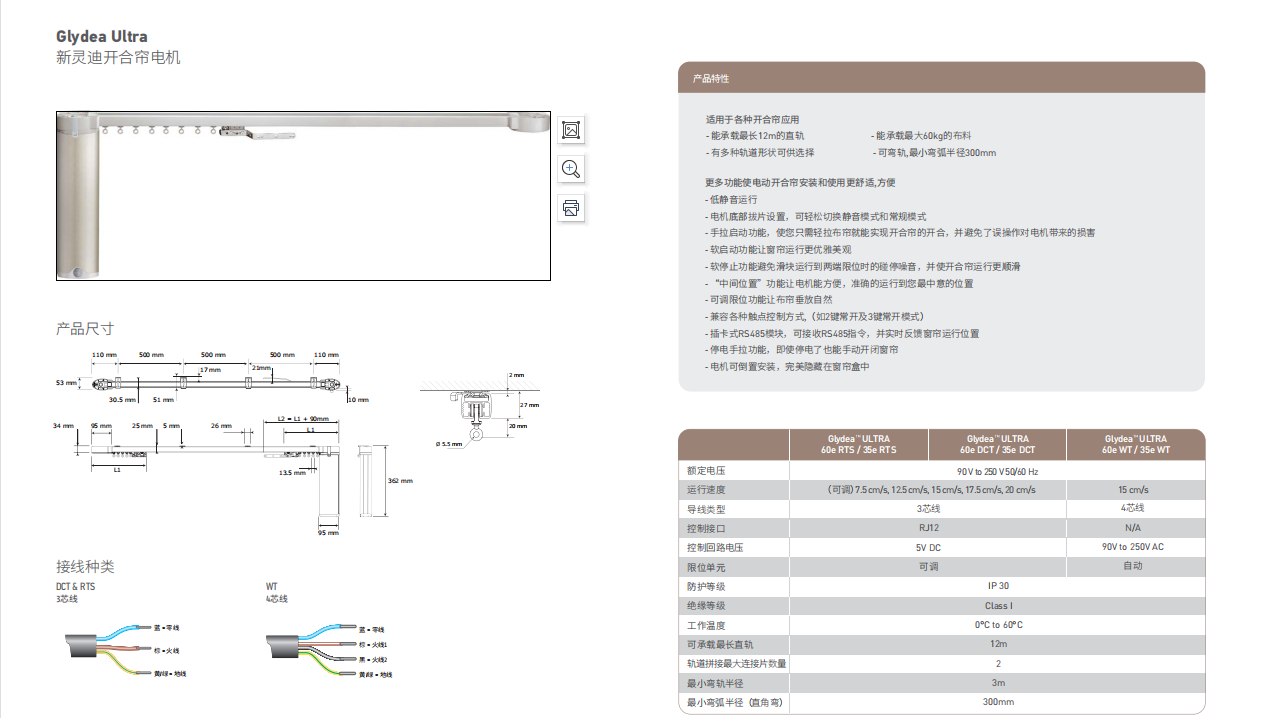Click the "防护等级" row label
1261x718 pixels.
[x=705, y=586]
